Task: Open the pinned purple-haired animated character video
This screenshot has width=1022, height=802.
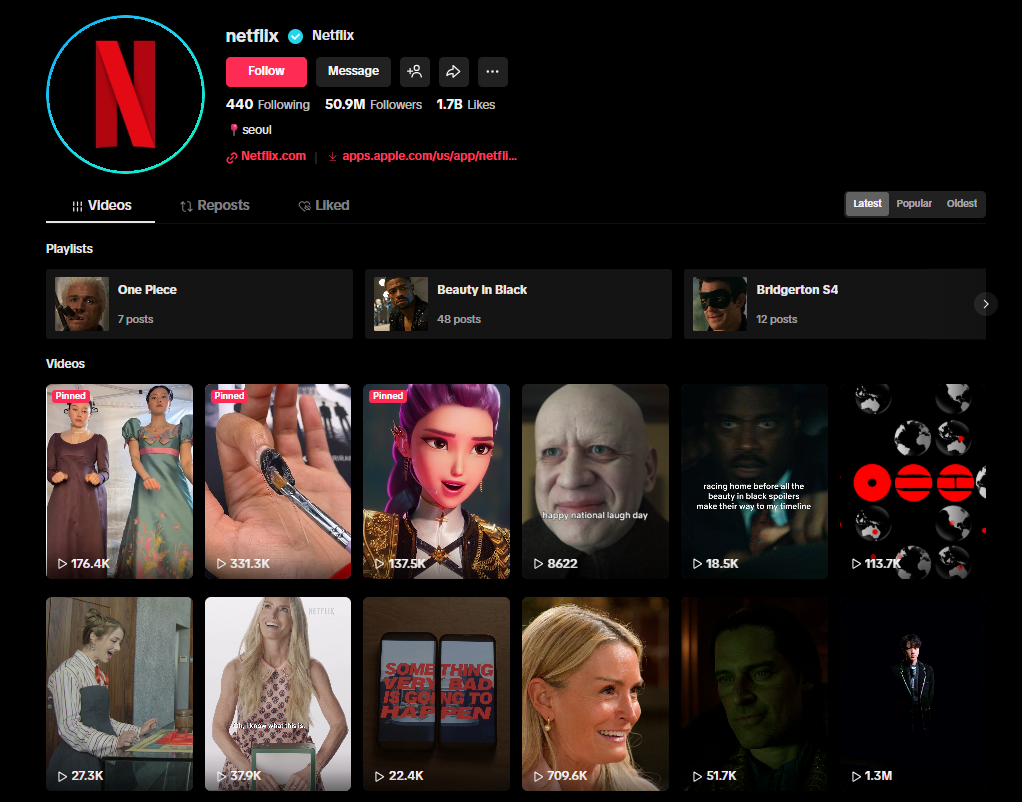Action: coord(437,481)
